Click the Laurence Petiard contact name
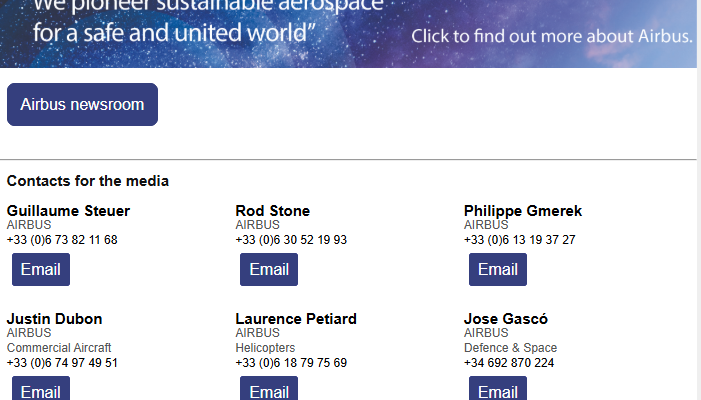This screenshot has height=400, width=701. tap(296, 319)
